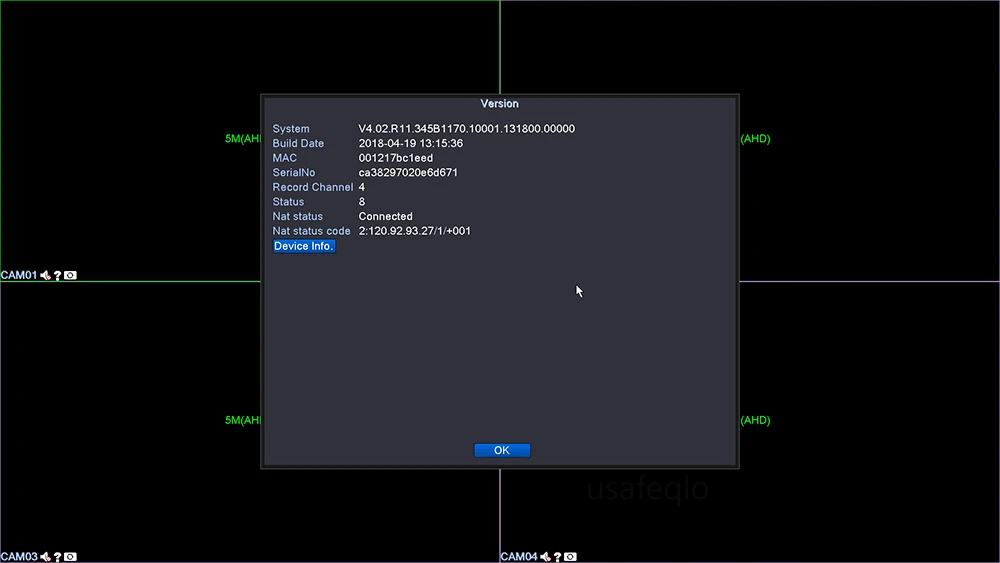Viewport: 1000px width, 563px height.
Task: Click the SerialNo label
Action: (293, 173)
